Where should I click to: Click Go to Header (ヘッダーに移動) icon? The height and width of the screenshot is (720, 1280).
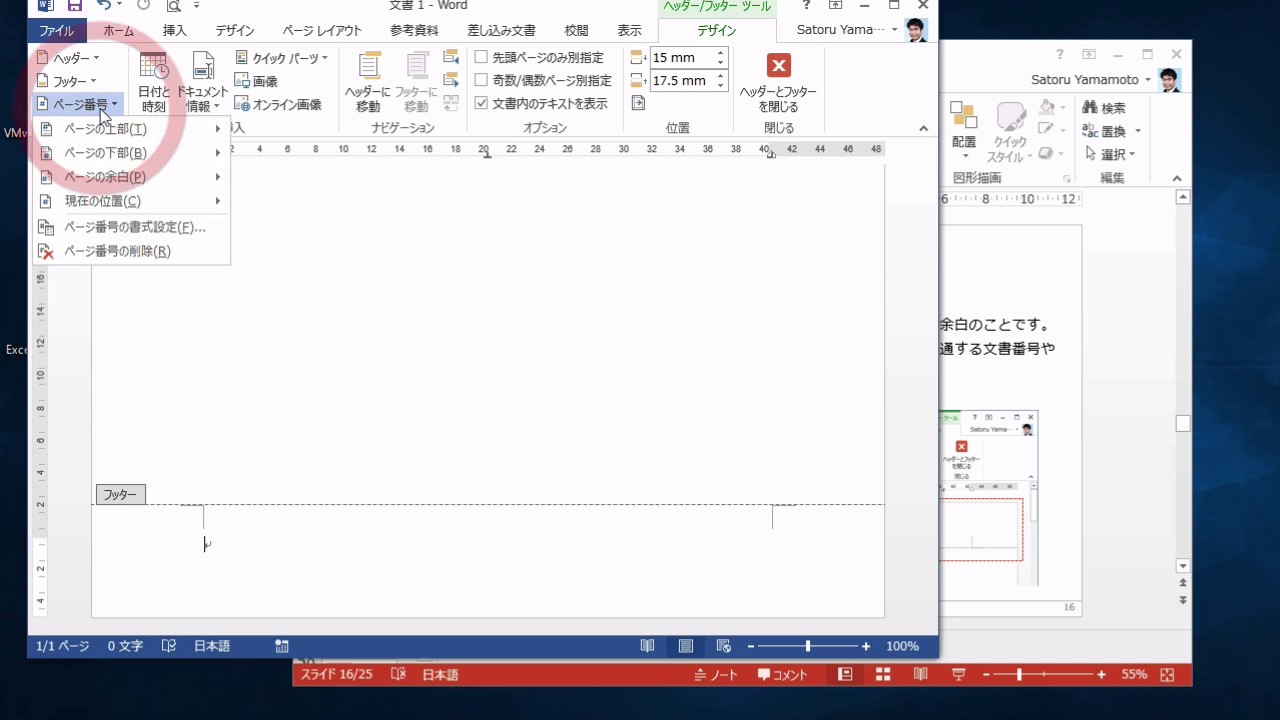[x=368, y=68]
